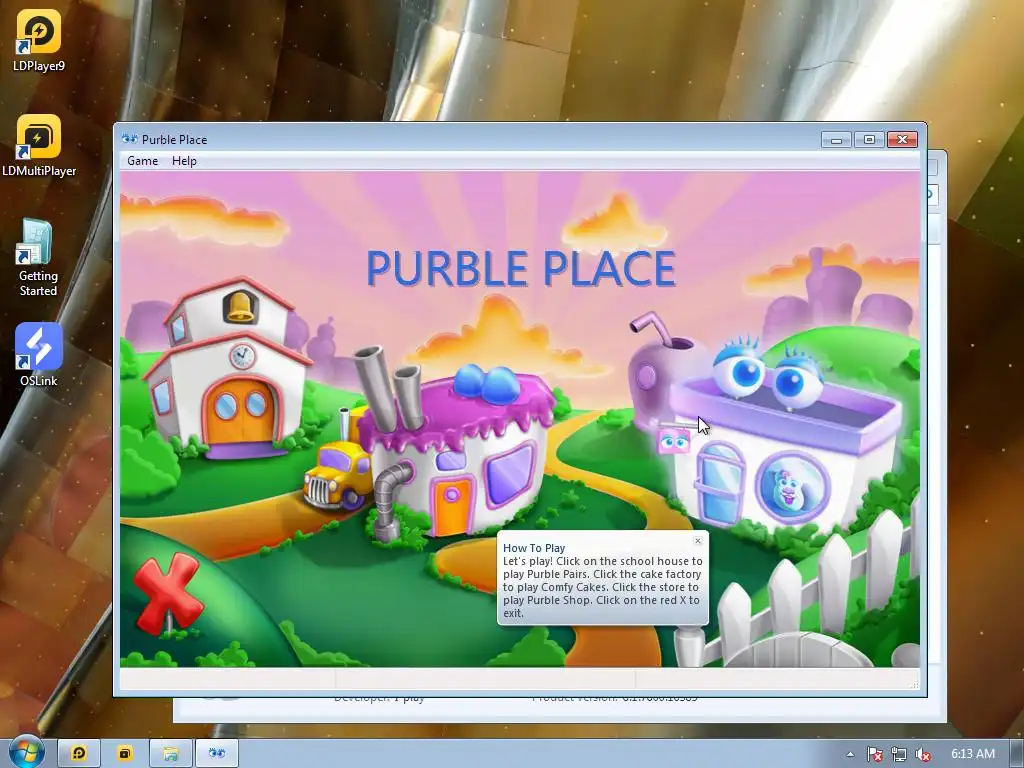Show hidden tray icons arrow
The width and height of the screenshot is (1024, 768).
850,754
